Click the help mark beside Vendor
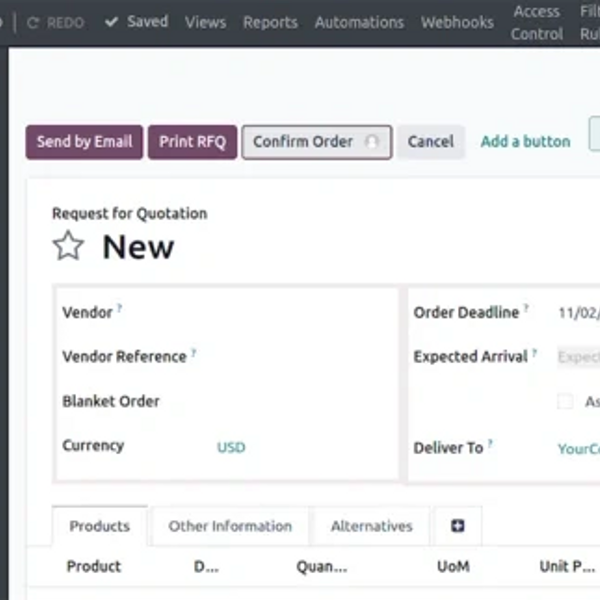 (120, 309)
